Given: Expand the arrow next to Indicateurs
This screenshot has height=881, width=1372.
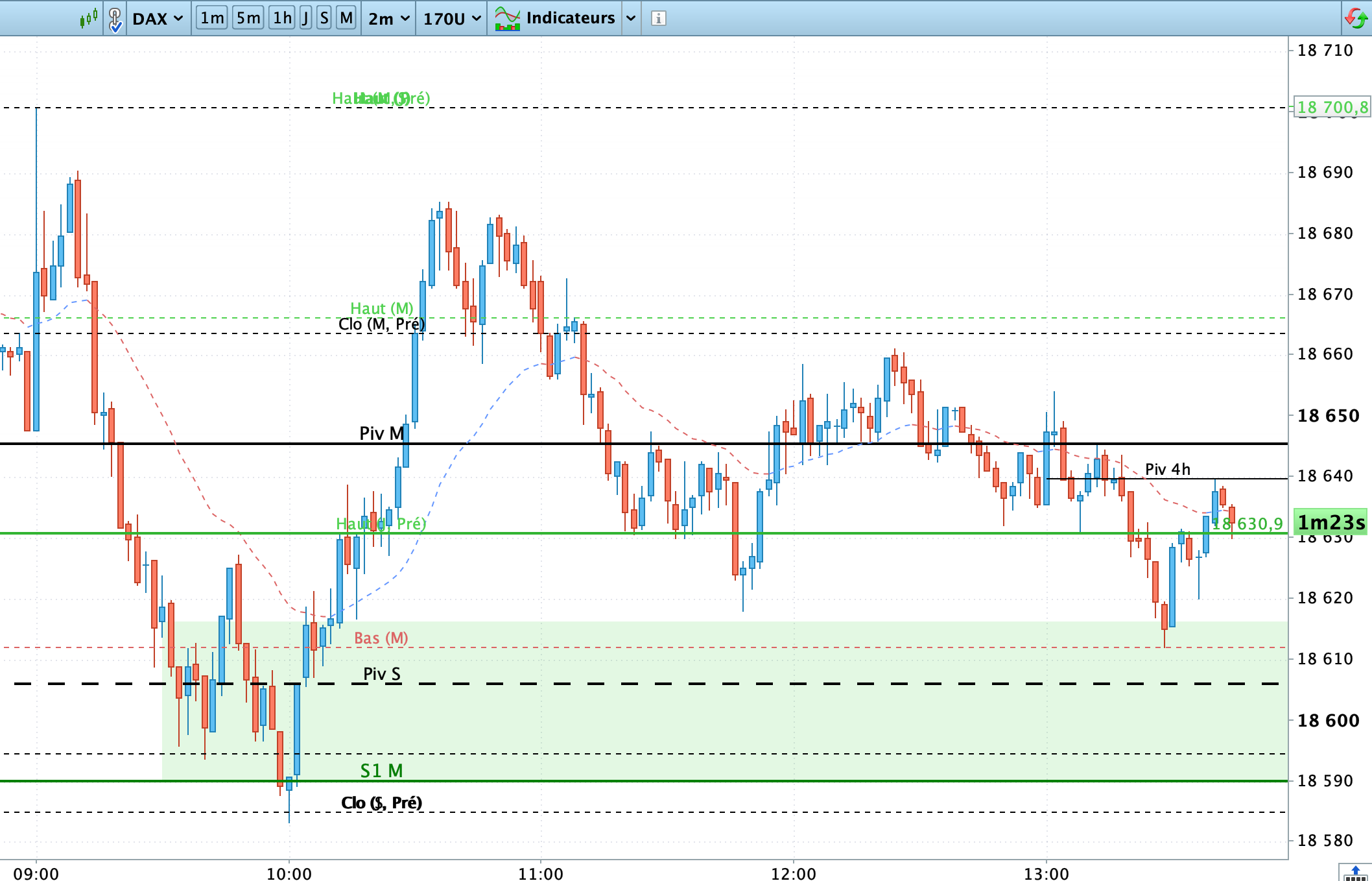Looking at the screenshot, I should [631, 18].
